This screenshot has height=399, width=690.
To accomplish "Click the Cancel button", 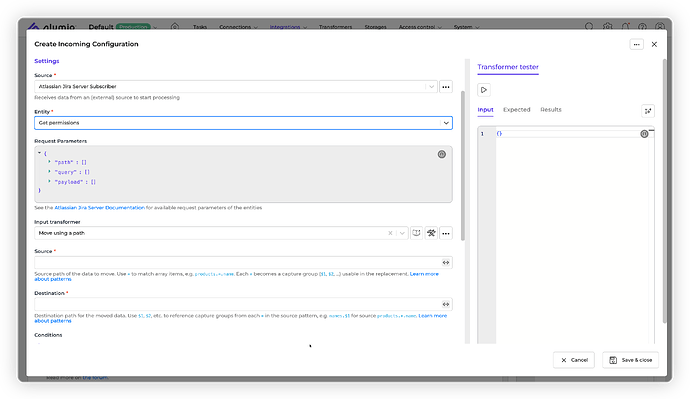I will (x=574, y=360).
